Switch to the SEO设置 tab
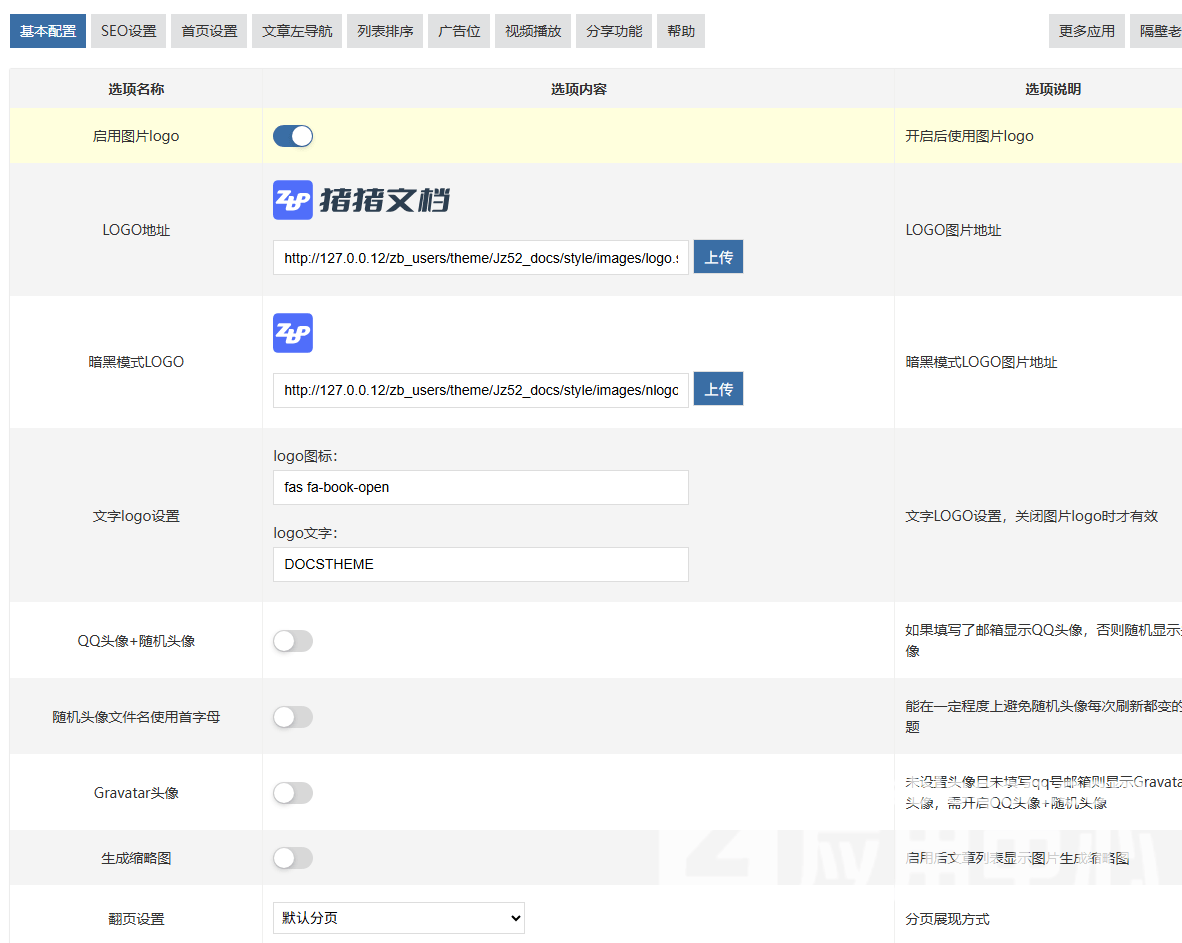Viewport: 1182px width, 943px height. point(128,31)
